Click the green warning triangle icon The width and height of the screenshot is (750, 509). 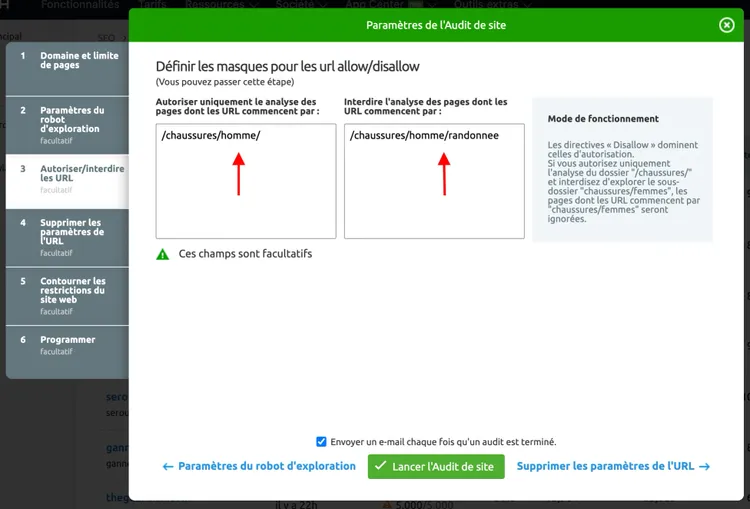[163, 254]
